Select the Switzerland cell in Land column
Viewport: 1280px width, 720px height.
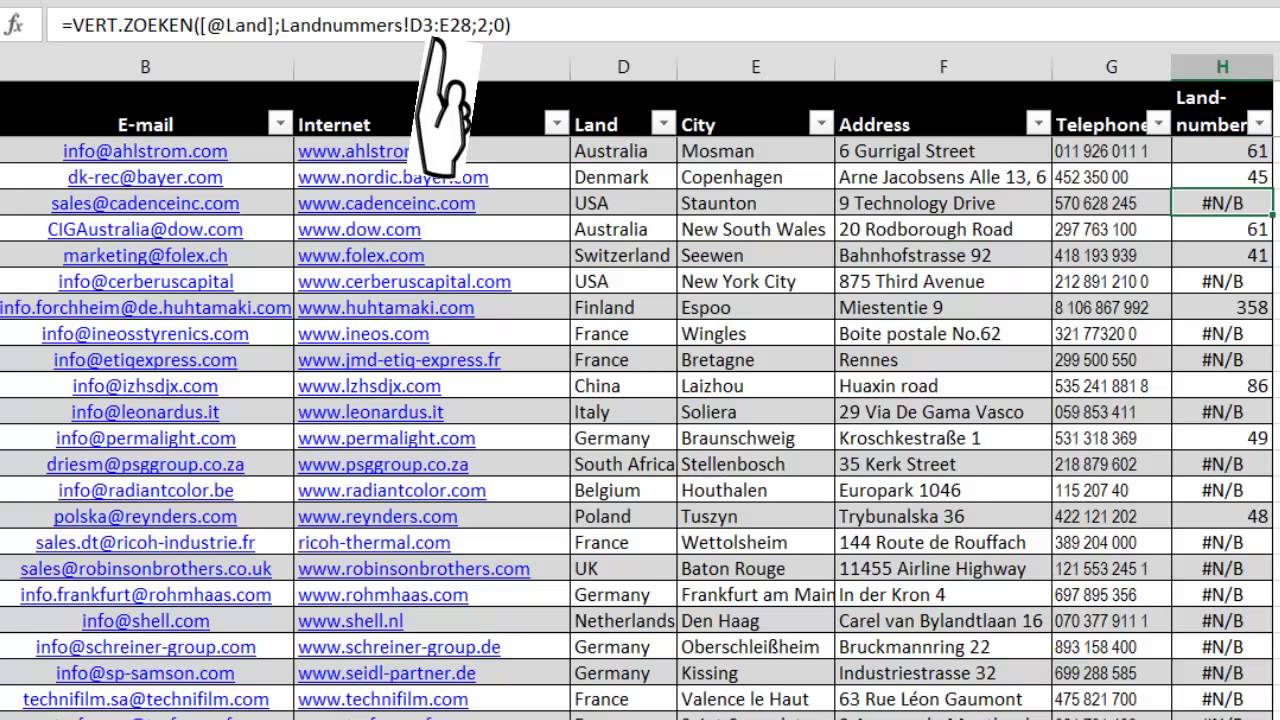click(x=623, y=255)
